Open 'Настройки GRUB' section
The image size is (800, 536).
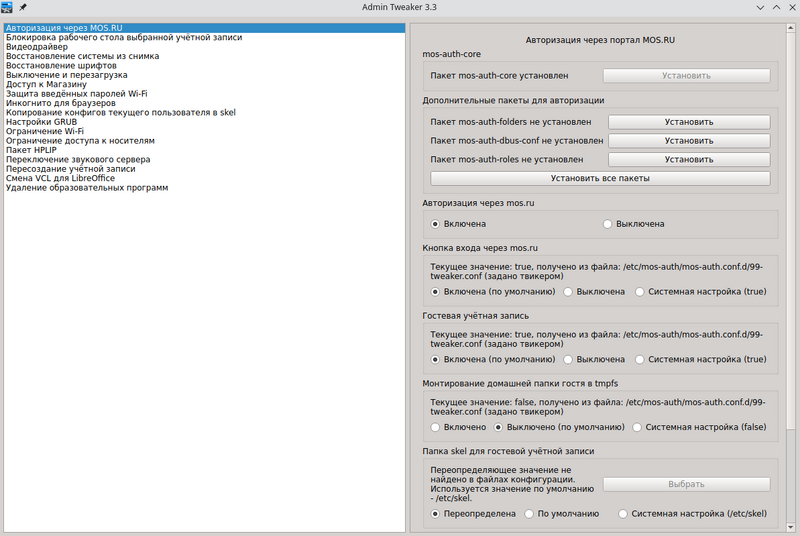[41, 122]
